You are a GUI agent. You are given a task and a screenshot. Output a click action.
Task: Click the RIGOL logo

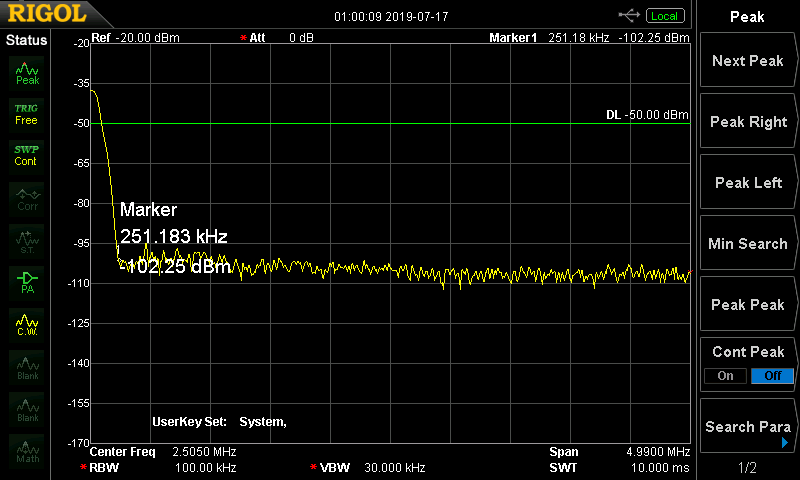(x=47, y=13)
